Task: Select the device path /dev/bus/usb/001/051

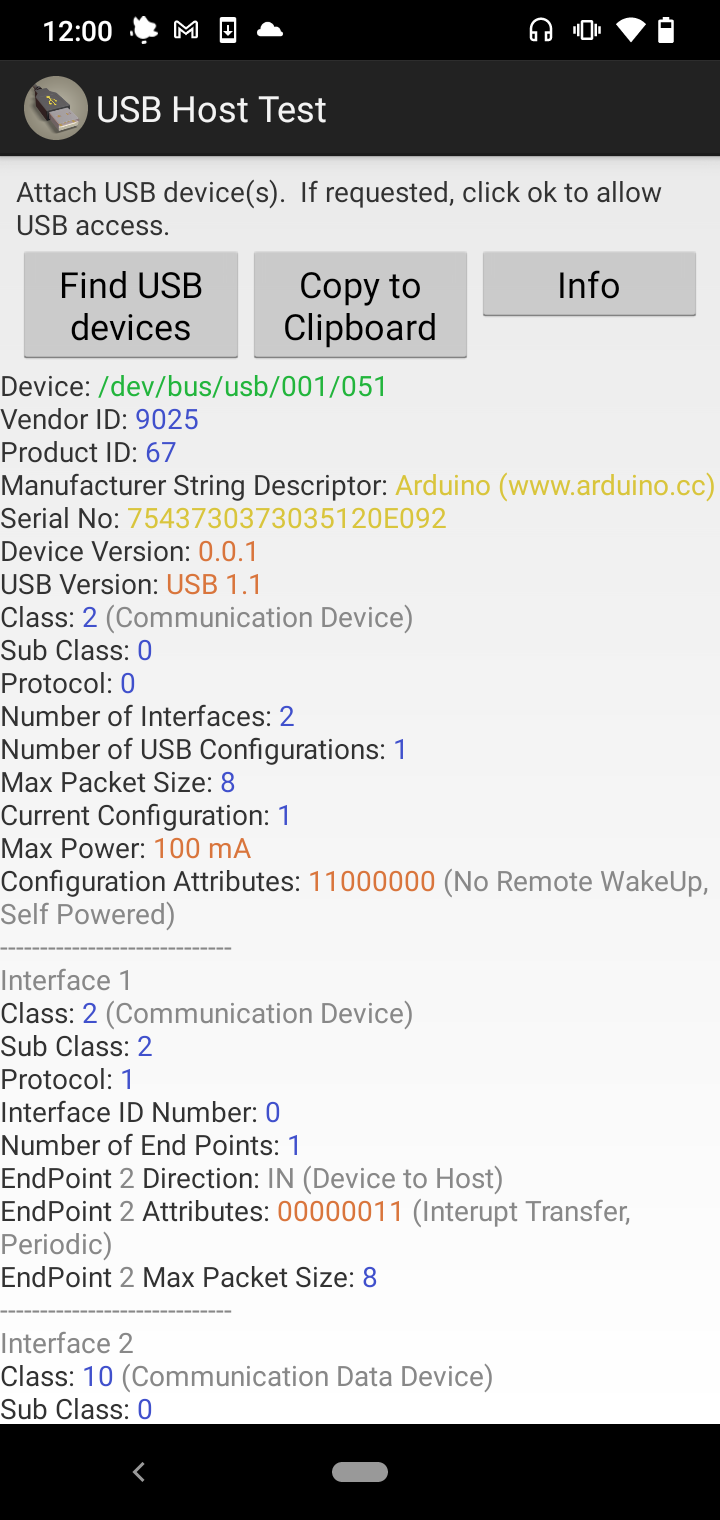Action: 243,387
